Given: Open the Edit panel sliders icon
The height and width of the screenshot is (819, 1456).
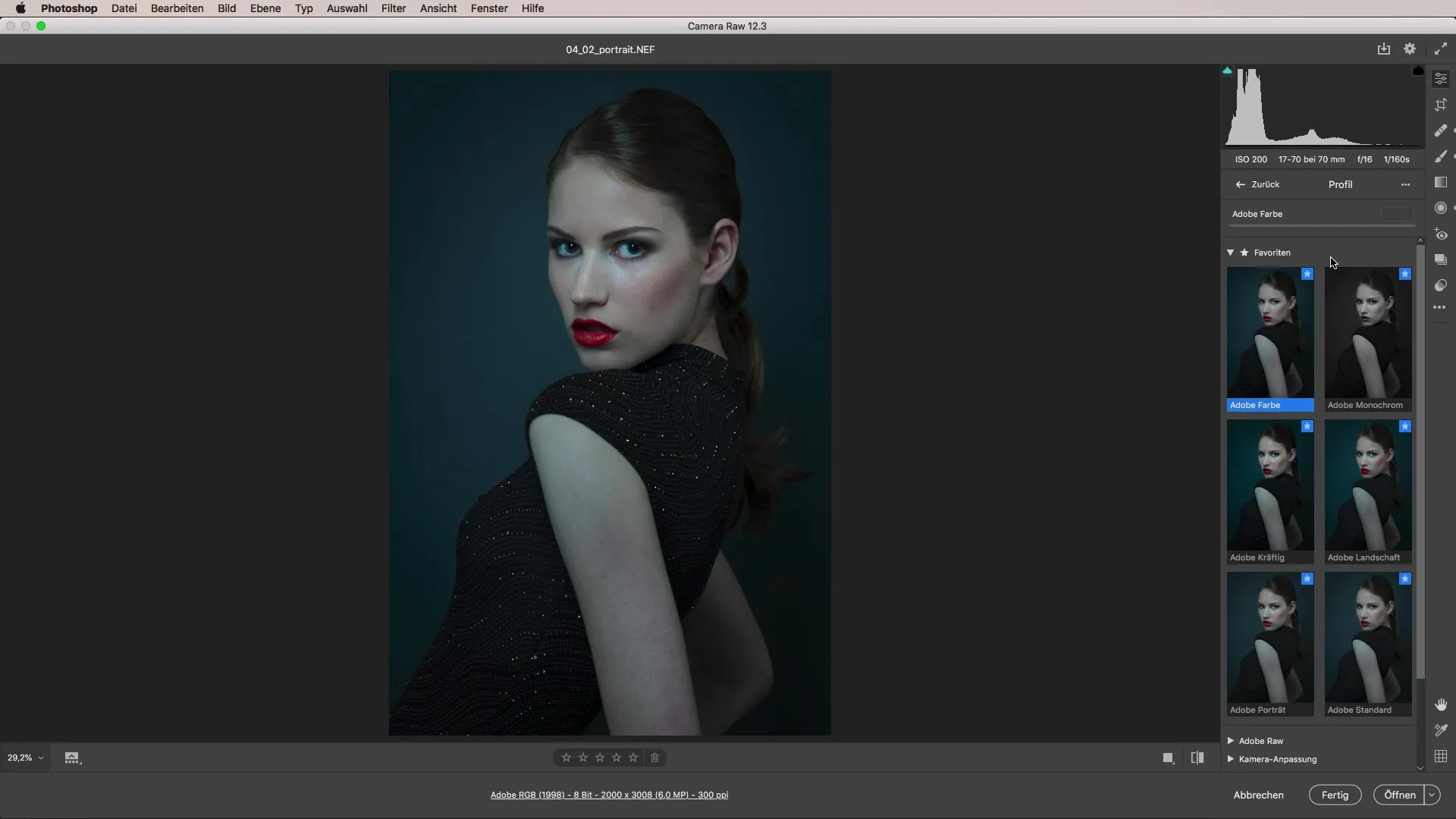Looking at the screenshot, I should (x=1441, y=79).
